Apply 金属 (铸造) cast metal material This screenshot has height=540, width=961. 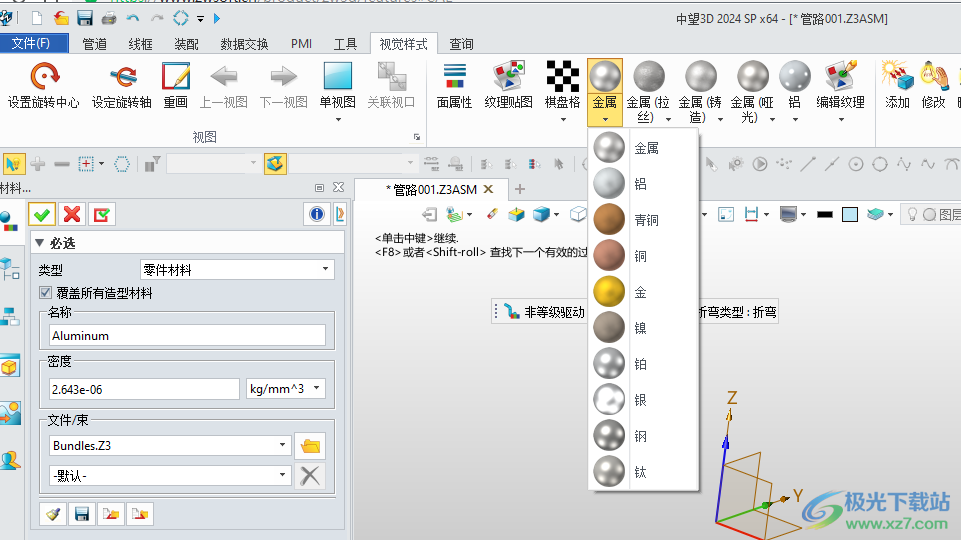pyautogui.click(x=700, y=78)
